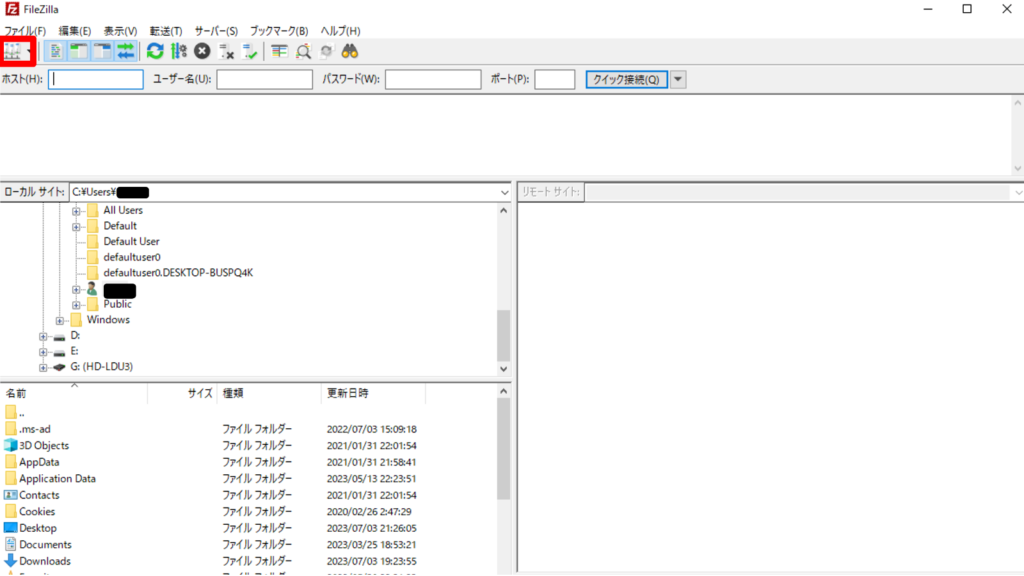Select the Documents folder icon
Image resolution: width=1024 pixels, height=576 pixels.
click(10, 544)
